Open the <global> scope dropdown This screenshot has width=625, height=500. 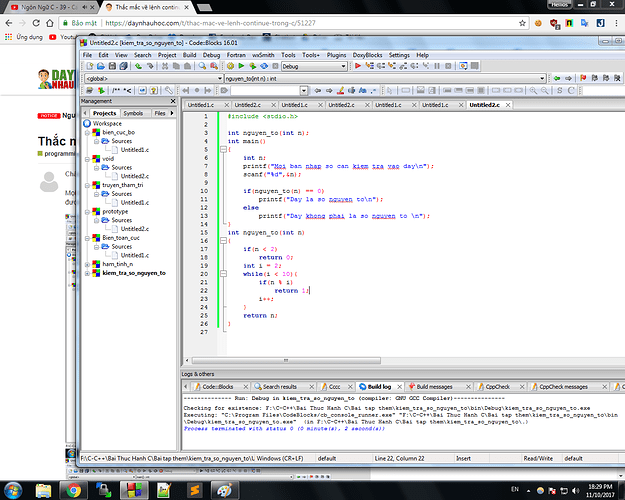(150, 77)
